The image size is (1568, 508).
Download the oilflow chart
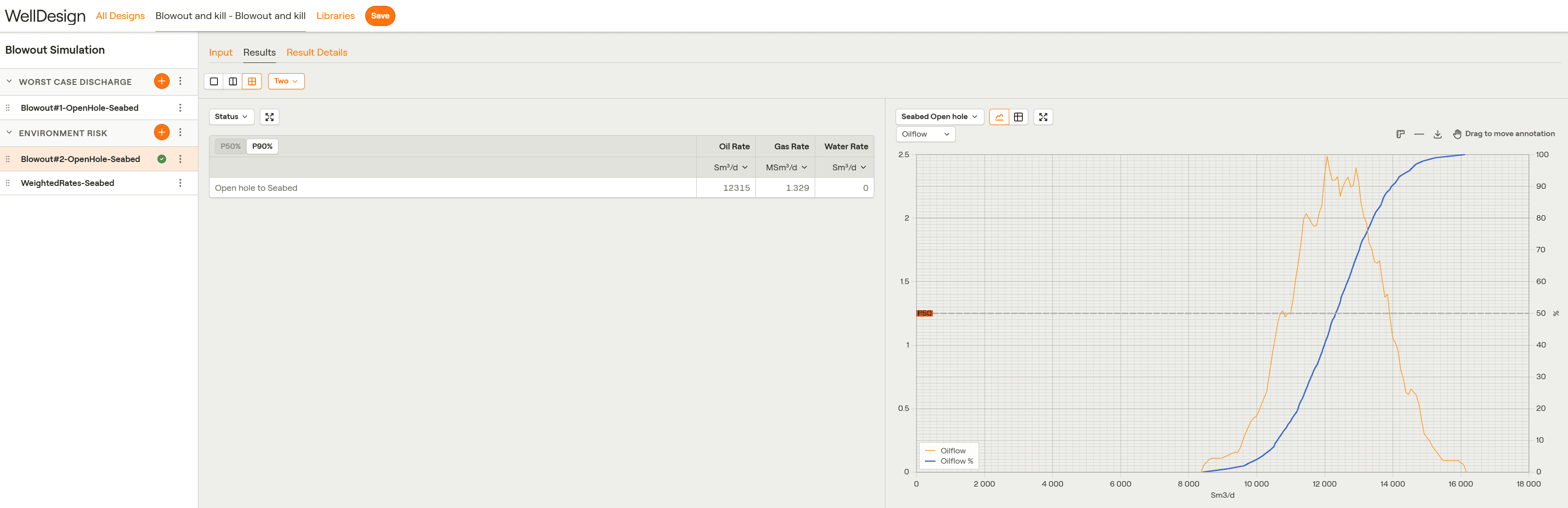1437,134
